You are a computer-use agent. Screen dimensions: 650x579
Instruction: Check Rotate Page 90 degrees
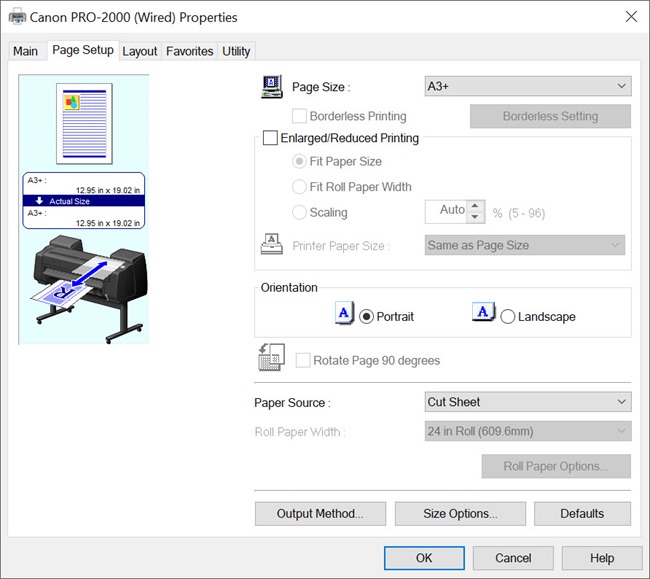[303, 360]
